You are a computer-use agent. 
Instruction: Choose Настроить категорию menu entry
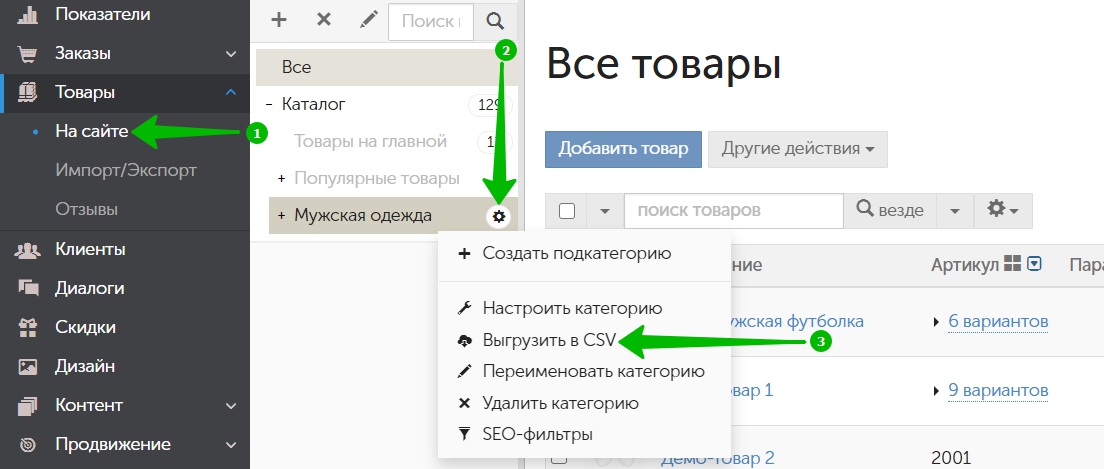pos(572,308)
